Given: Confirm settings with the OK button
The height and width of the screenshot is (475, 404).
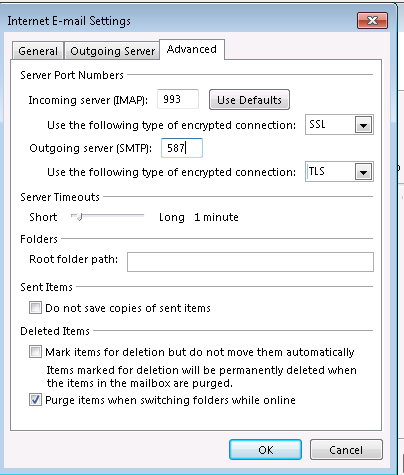Looking at the screenshot, I should click(265, 450).
